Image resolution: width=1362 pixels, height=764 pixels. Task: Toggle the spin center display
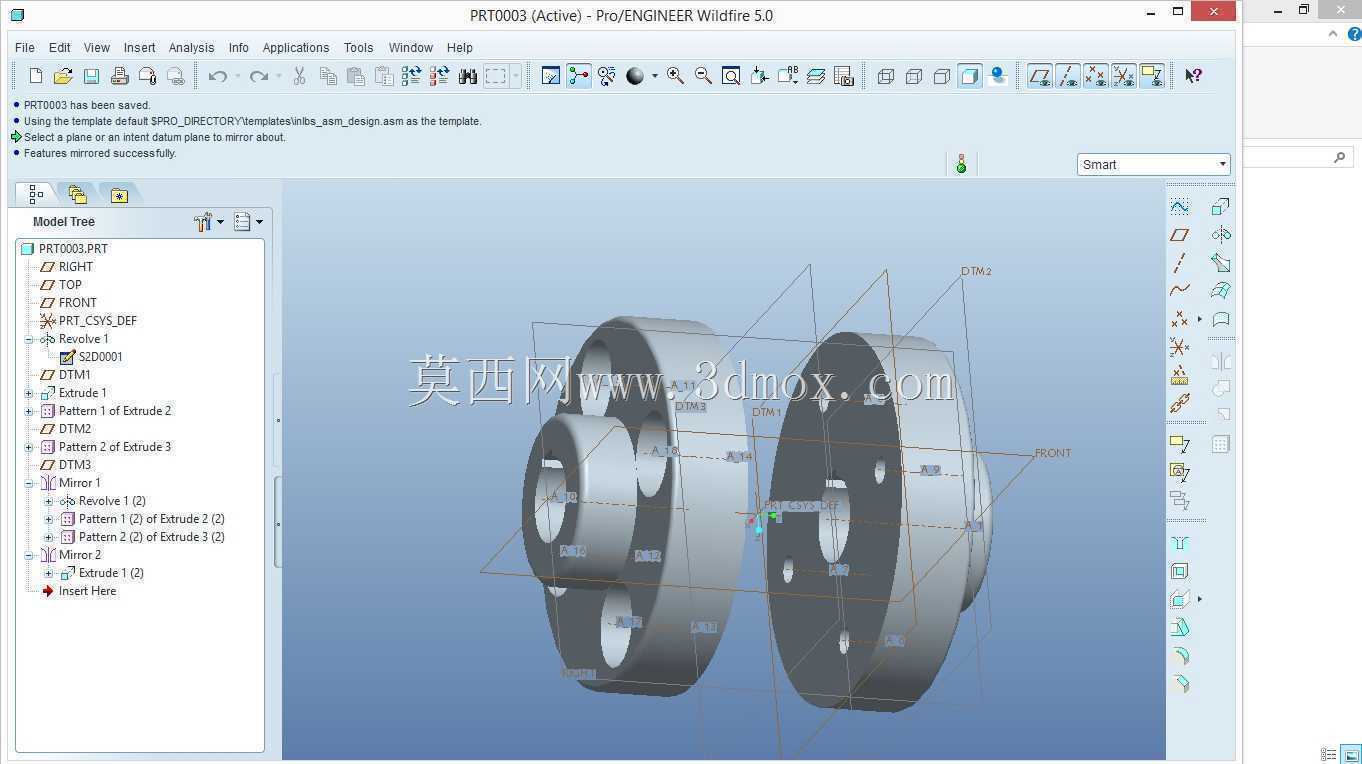579,76
